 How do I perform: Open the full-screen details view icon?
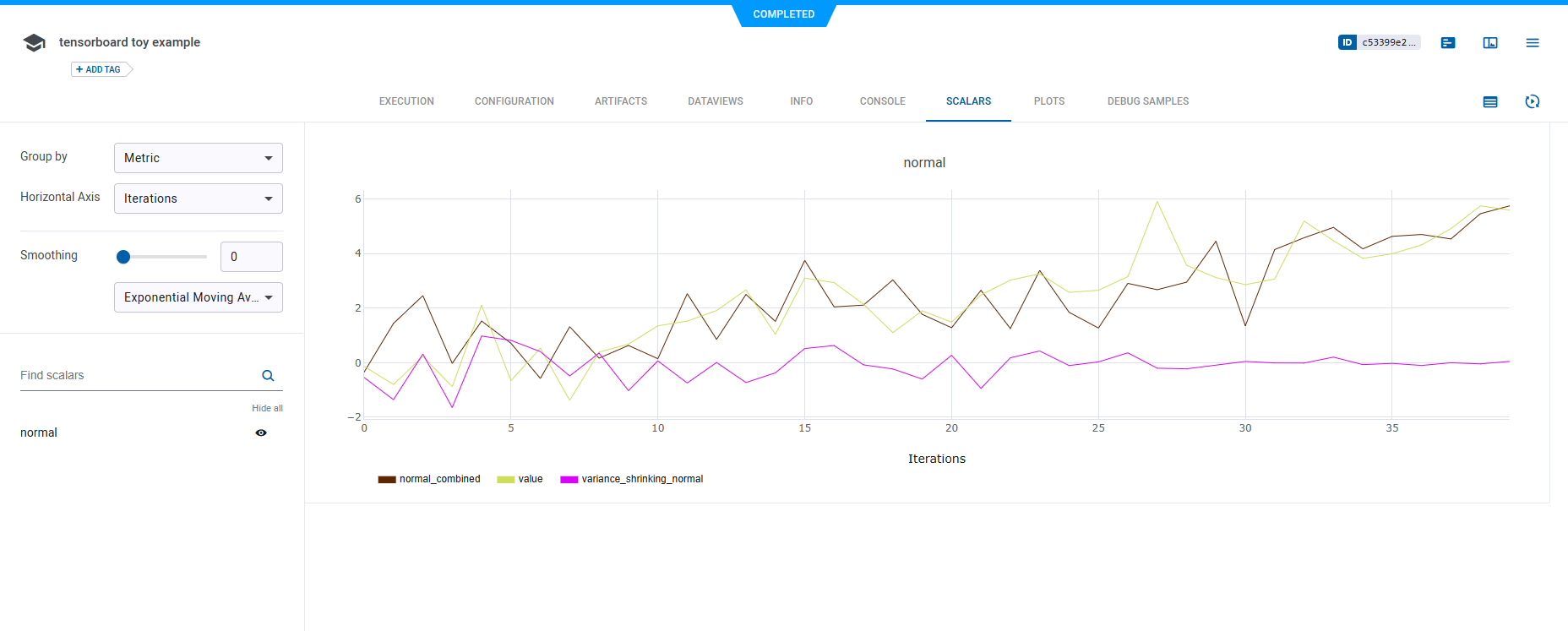click(x=1490, y=43)
